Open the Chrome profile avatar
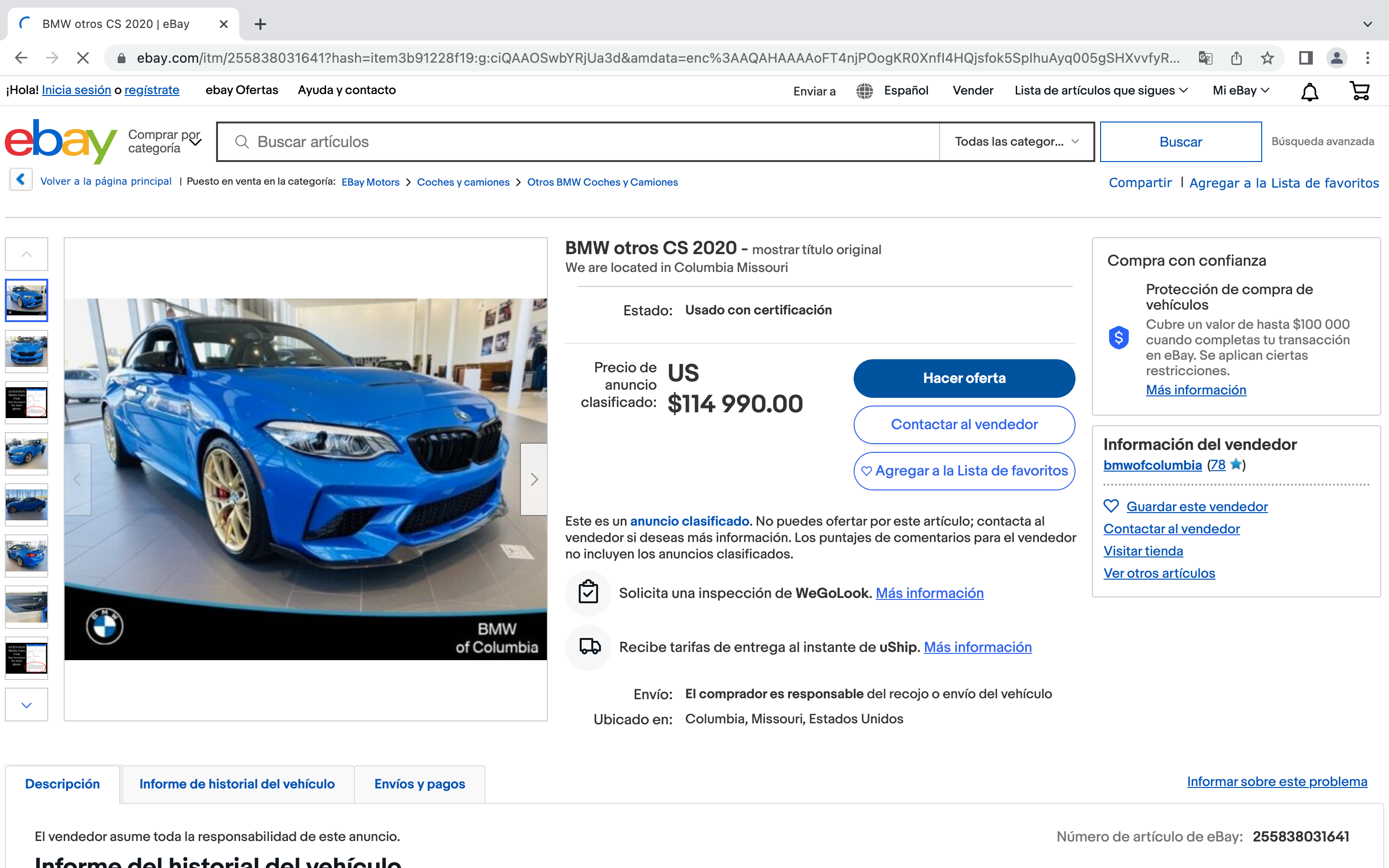This screenshot has width=1389, height=868. click(x=1337, y=58)
